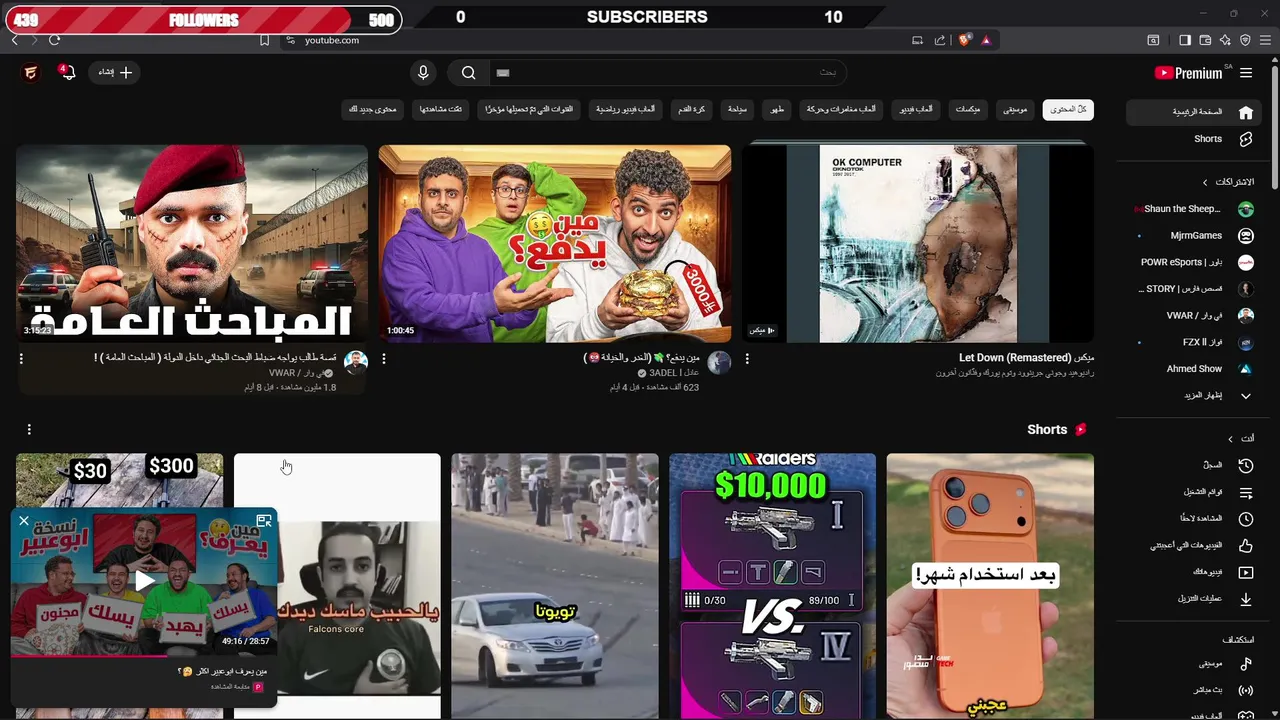Open the 'المباحث العامة' video thumbnail
This screenshot has width=1280, height=720.
point(192,244)
